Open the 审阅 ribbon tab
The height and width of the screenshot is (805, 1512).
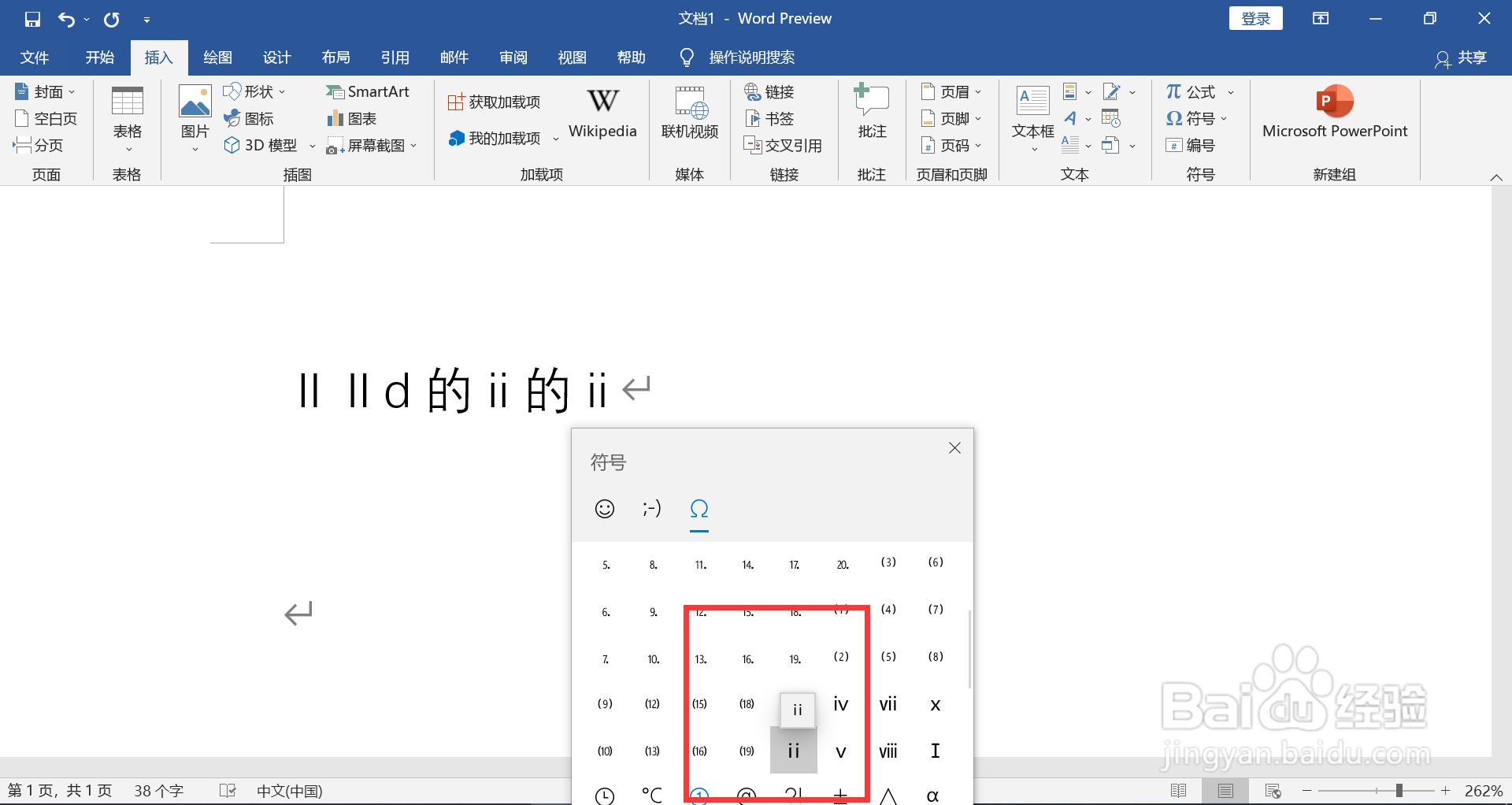513,57
